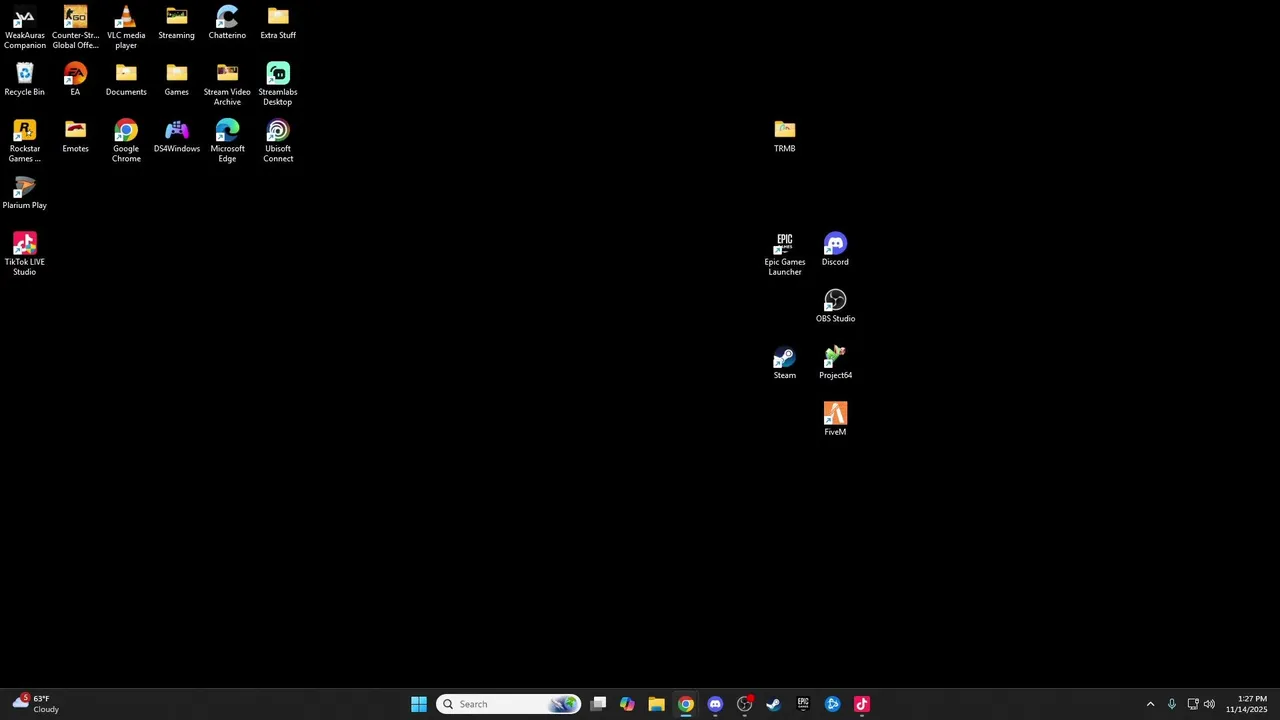
Task: Select the Google Chrome desktop shortcut
Action: pos(126,141)
